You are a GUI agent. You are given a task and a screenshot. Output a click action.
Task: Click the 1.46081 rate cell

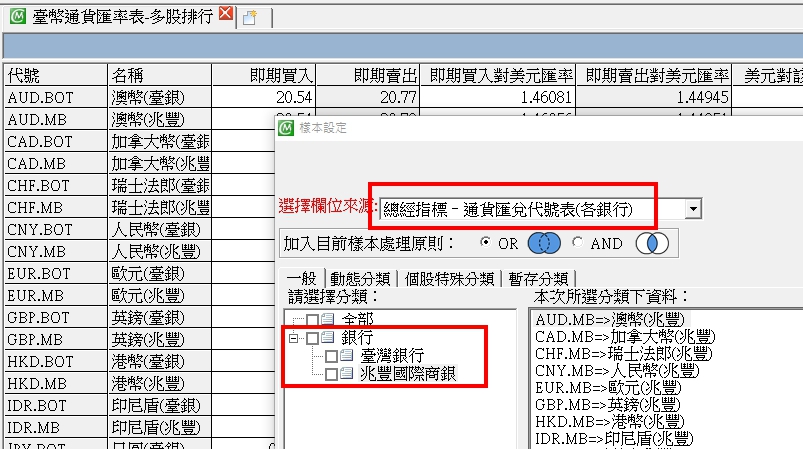(497, 97)
